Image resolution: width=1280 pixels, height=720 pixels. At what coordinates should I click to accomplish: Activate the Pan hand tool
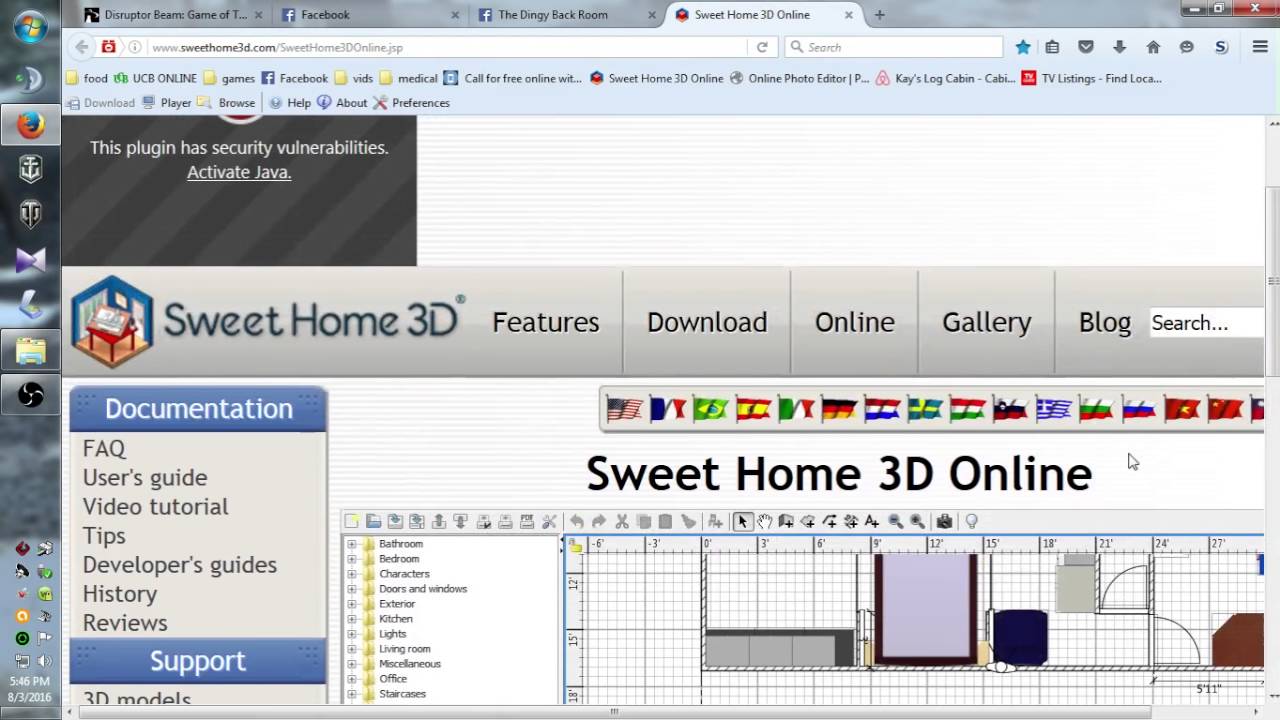pos(764,521)
